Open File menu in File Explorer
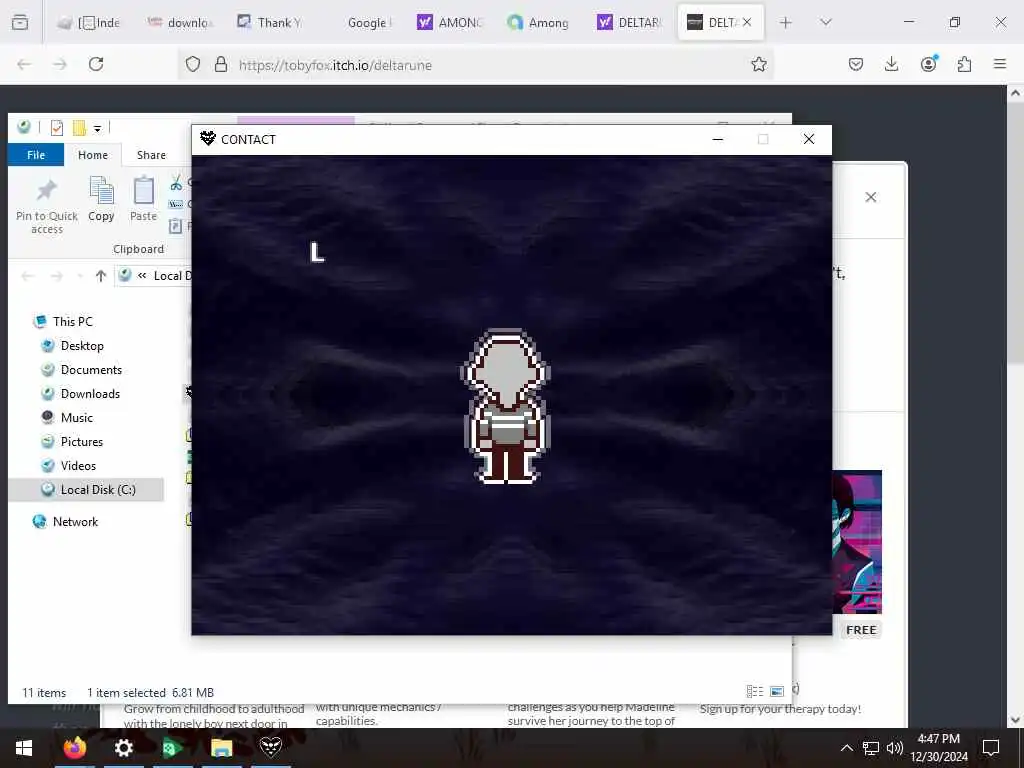The width and height of the screenshot is (1024, 768). coord(36,155)
